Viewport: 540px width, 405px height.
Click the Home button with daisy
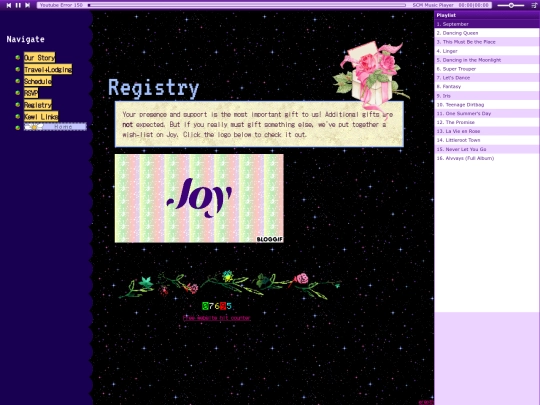55,127
